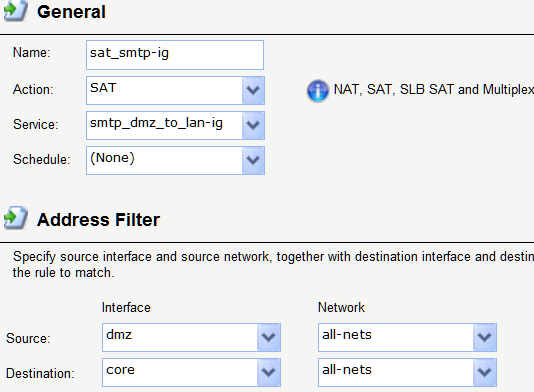Click the General section icon
Image resolution: width=534 pixels, height=392 pixels.
pyautogui.click(x=16, y=10)
